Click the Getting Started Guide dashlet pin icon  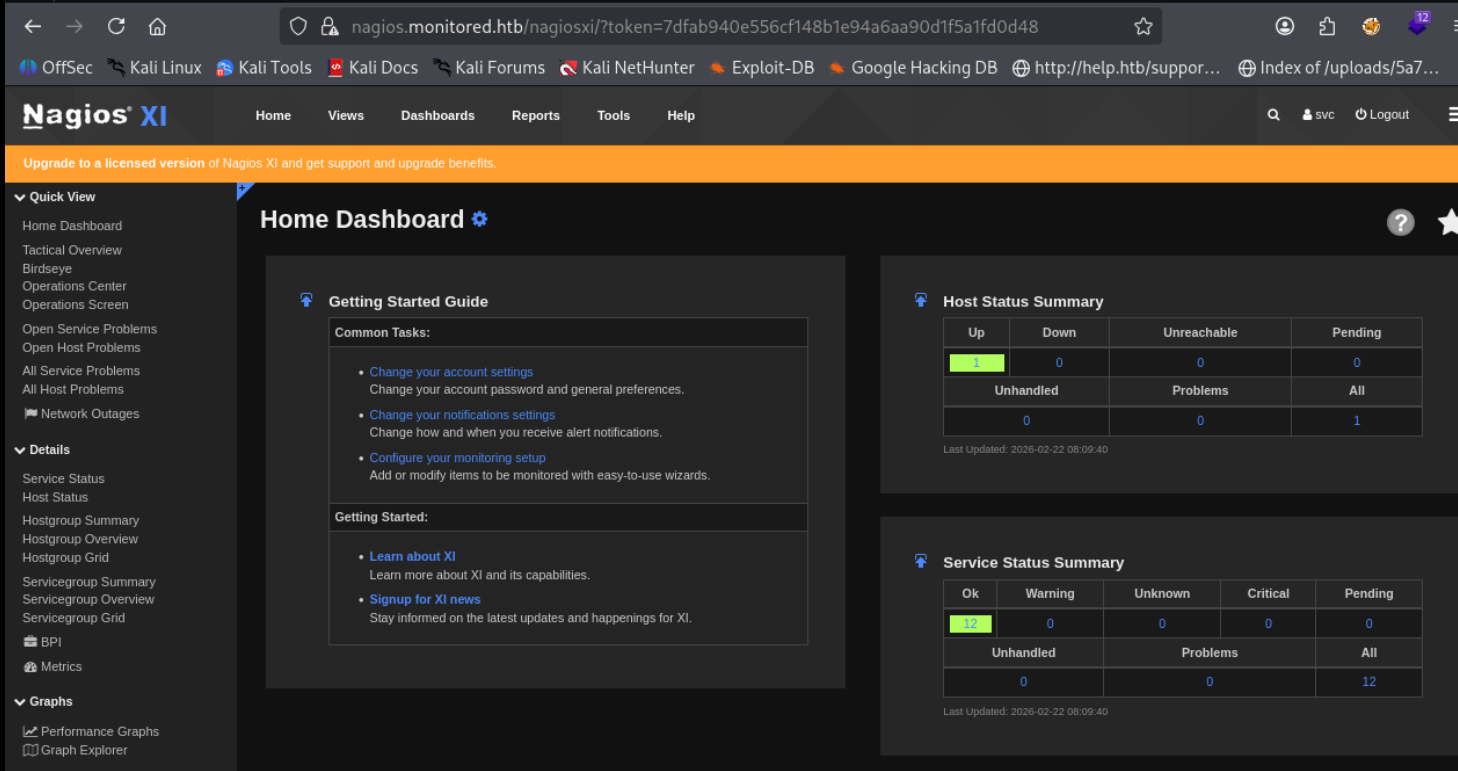307,300
